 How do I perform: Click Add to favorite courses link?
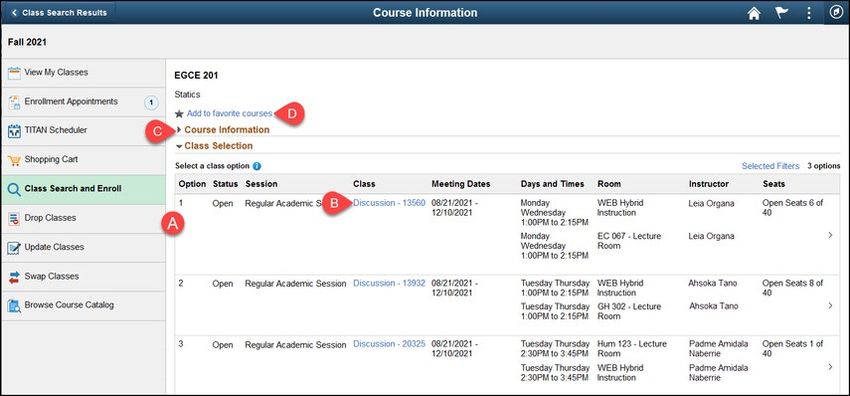coord(229,114)
